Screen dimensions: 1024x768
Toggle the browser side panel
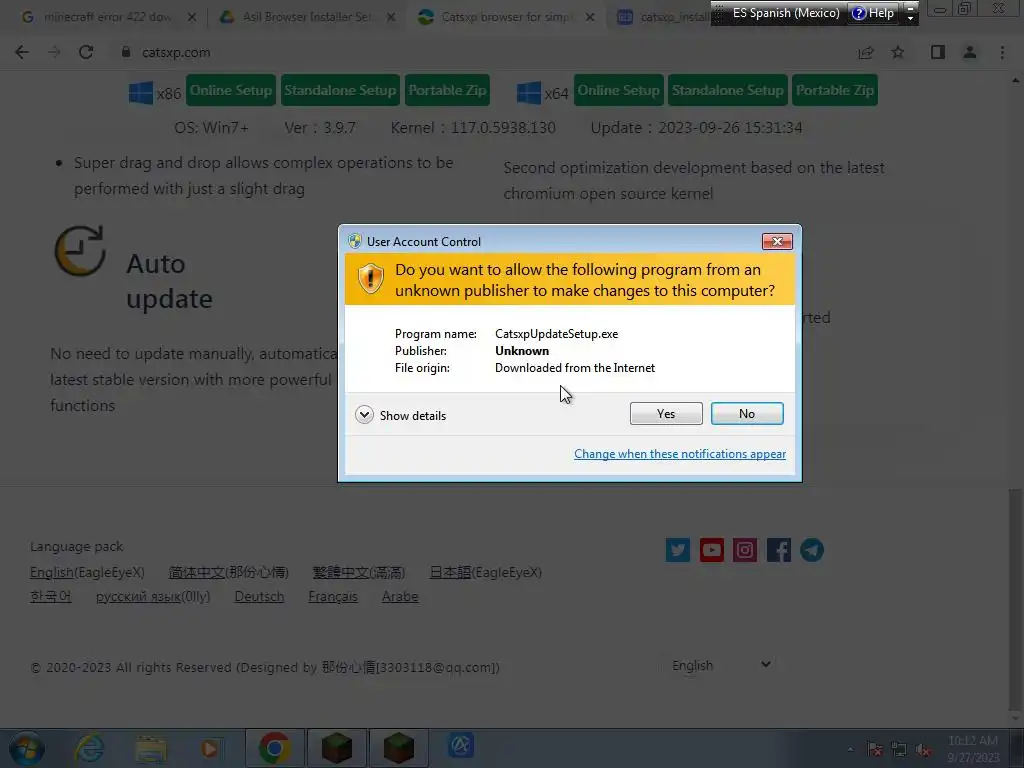pyautogui.click(x=938, y=52)
